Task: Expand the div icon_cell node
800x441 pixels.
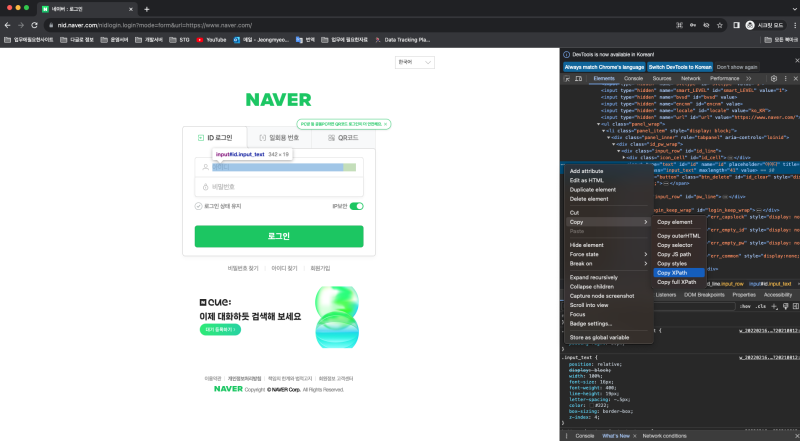Action: (x=623, y=158)
